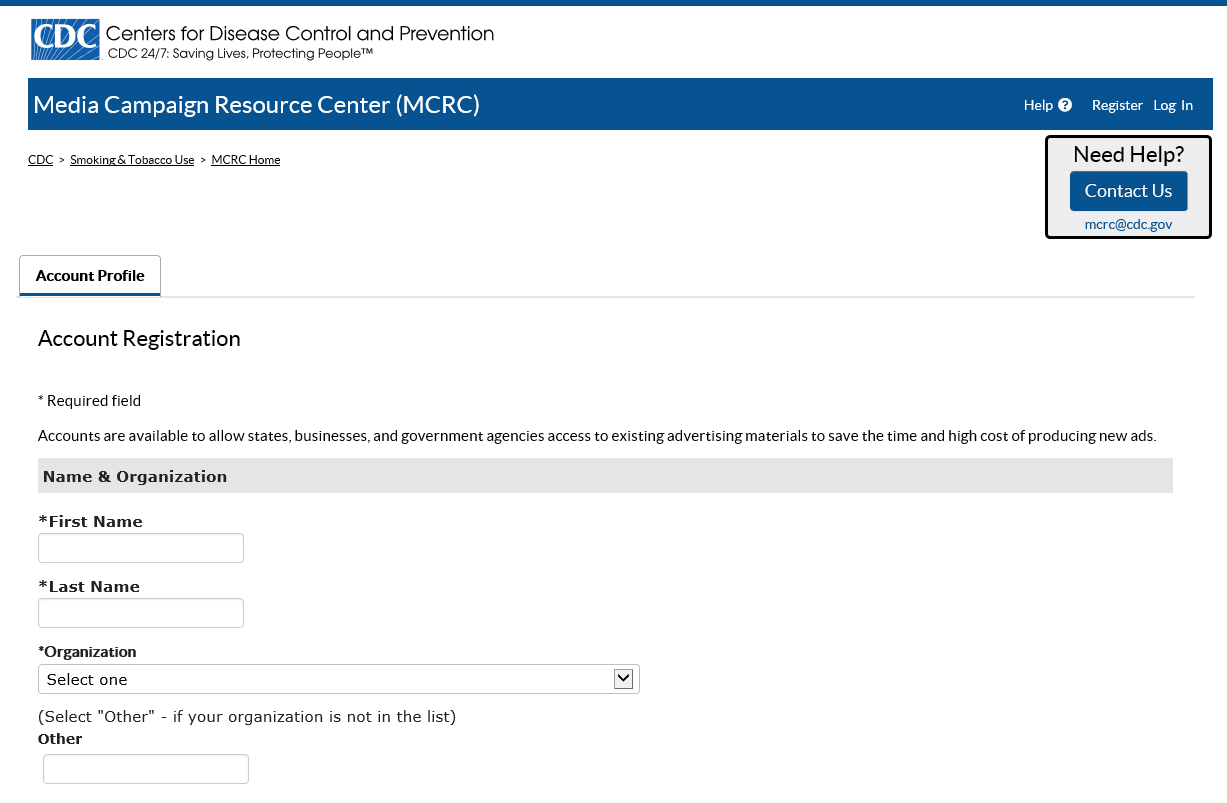This screenshot has height=803, width=1227.
Task: Go to the Register page
Action: pos(1117,105)
